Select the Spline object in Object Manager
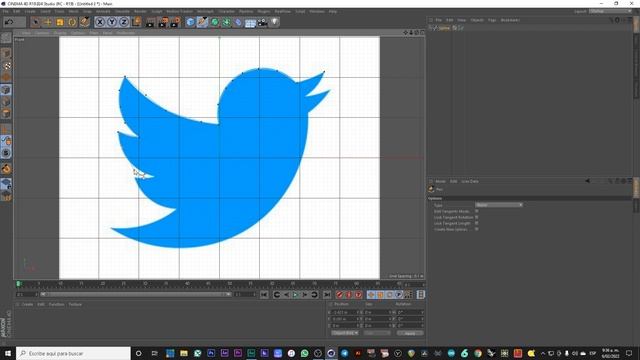Image resolution: width=640 pixels, height=360 pixels. click(x=444, y=28)
